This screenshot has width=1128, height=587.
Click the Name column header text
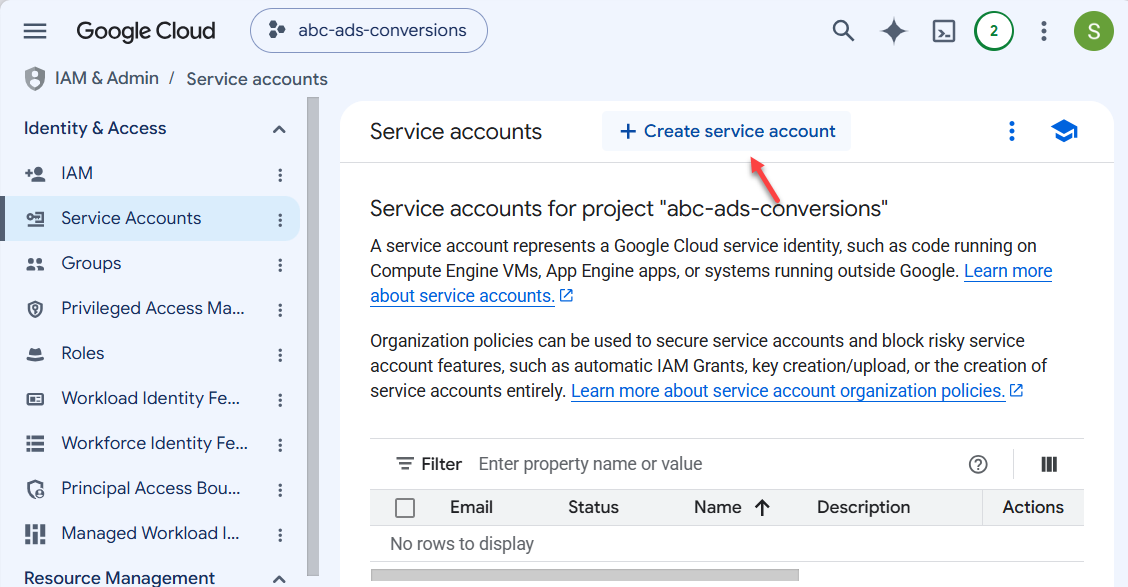point(717,507)
